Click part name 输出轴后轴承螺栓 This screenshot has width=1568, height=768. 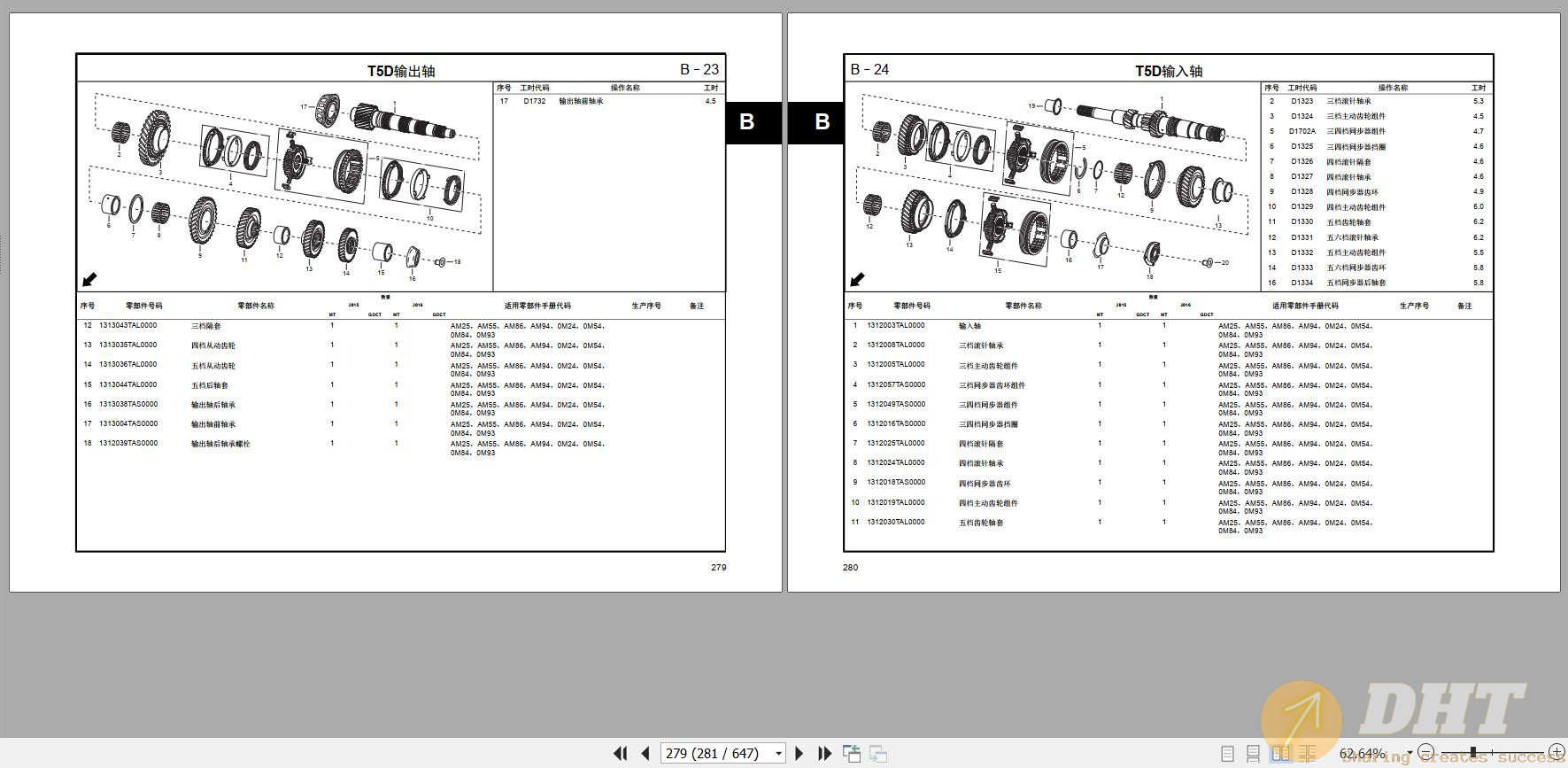tap(221, 444)
